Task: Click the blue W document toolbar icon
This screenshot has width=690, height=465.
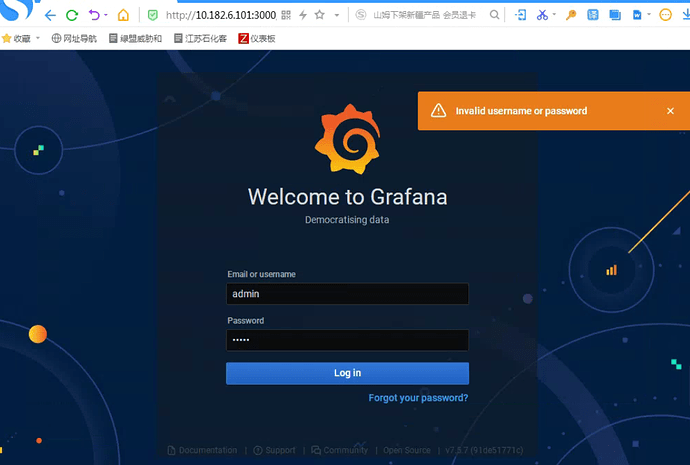Action: (x=637, y=15)
